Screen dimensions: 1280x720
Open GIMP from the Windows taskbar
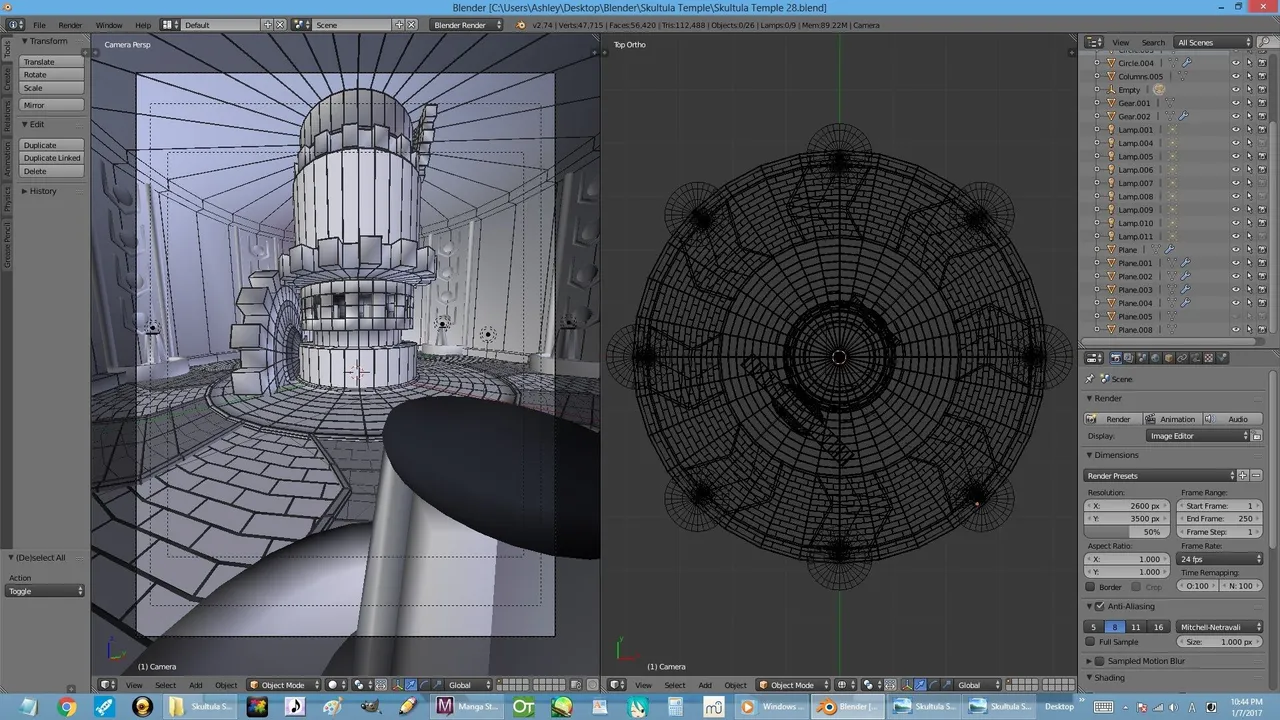tap(370, 706)
